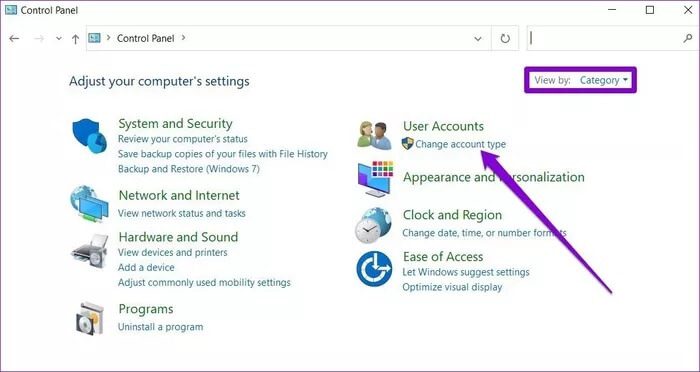The image size is (700, 372).
Task: Click Uninstall a program
Action: 160,327
